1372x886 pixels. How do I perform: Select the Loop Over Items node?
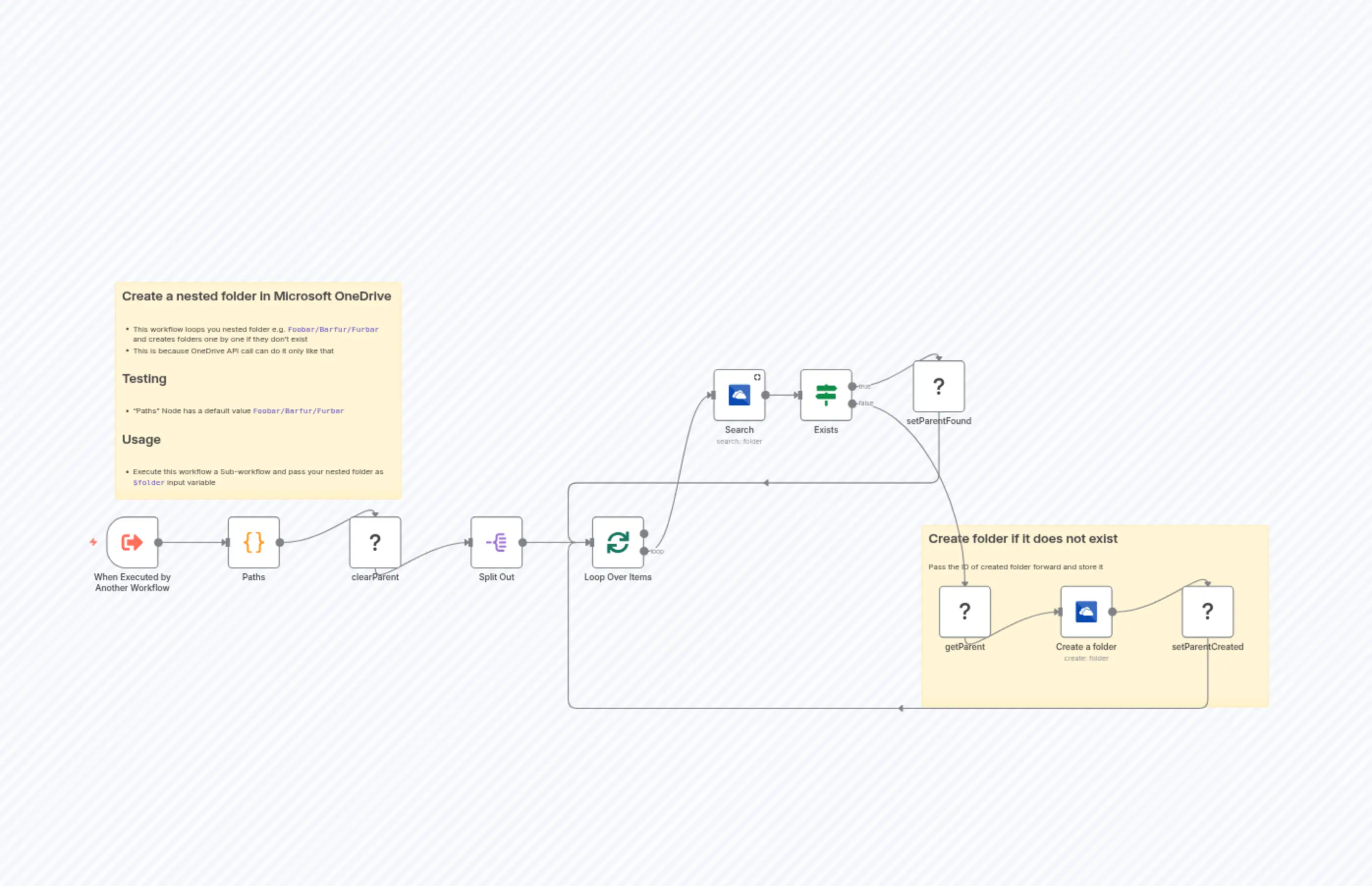tap(618, 541)
